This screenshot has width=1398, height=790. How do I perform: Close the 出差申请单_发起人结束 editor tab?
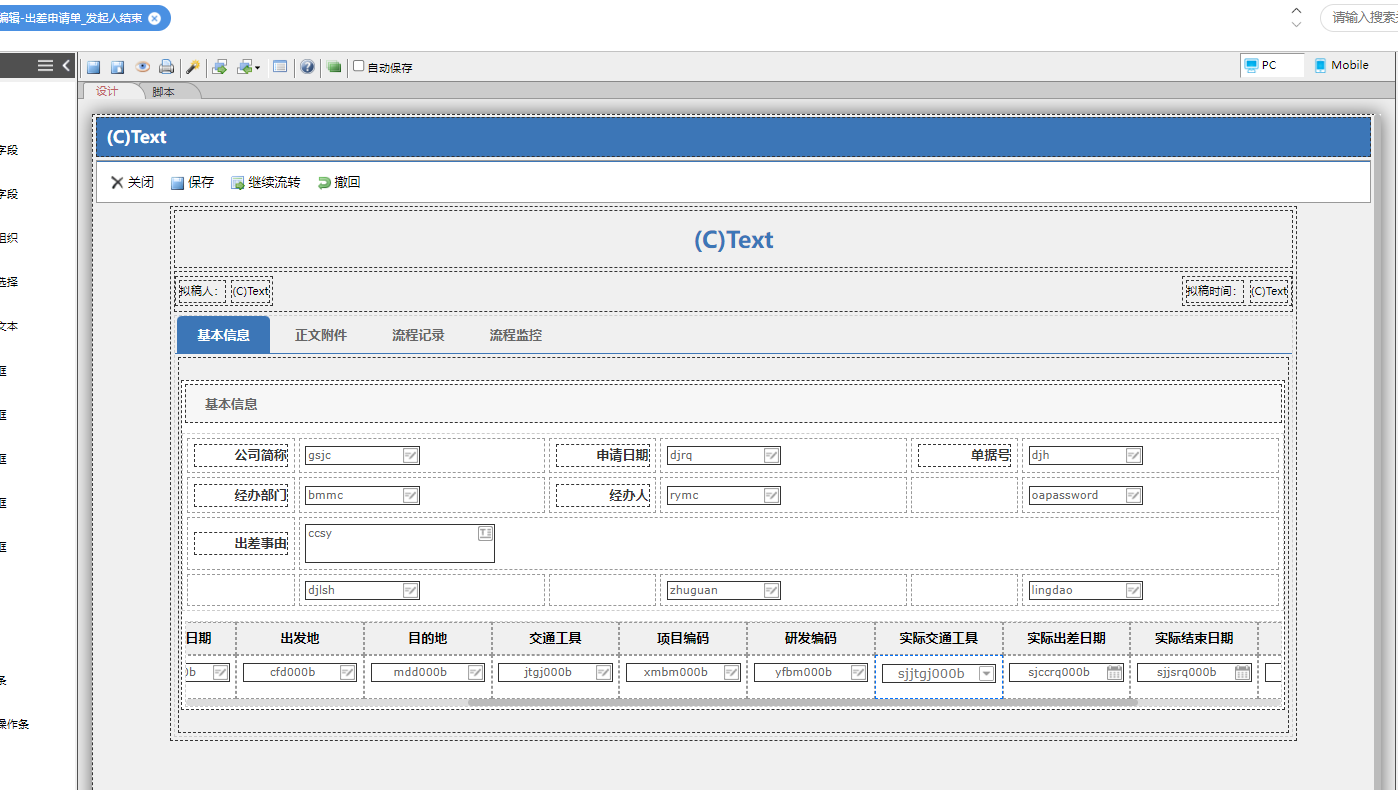(154, 18)
